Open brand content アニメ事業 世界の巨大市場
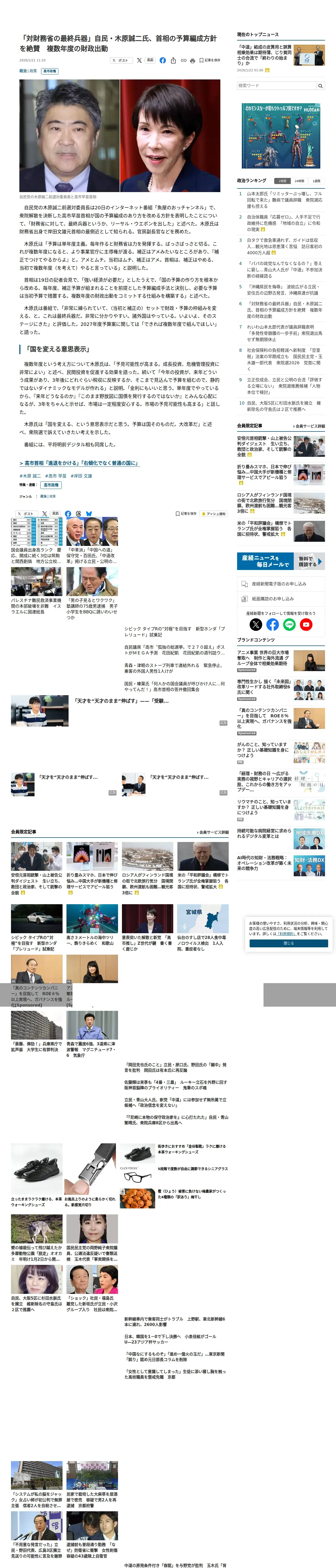 tap(281, 661)
